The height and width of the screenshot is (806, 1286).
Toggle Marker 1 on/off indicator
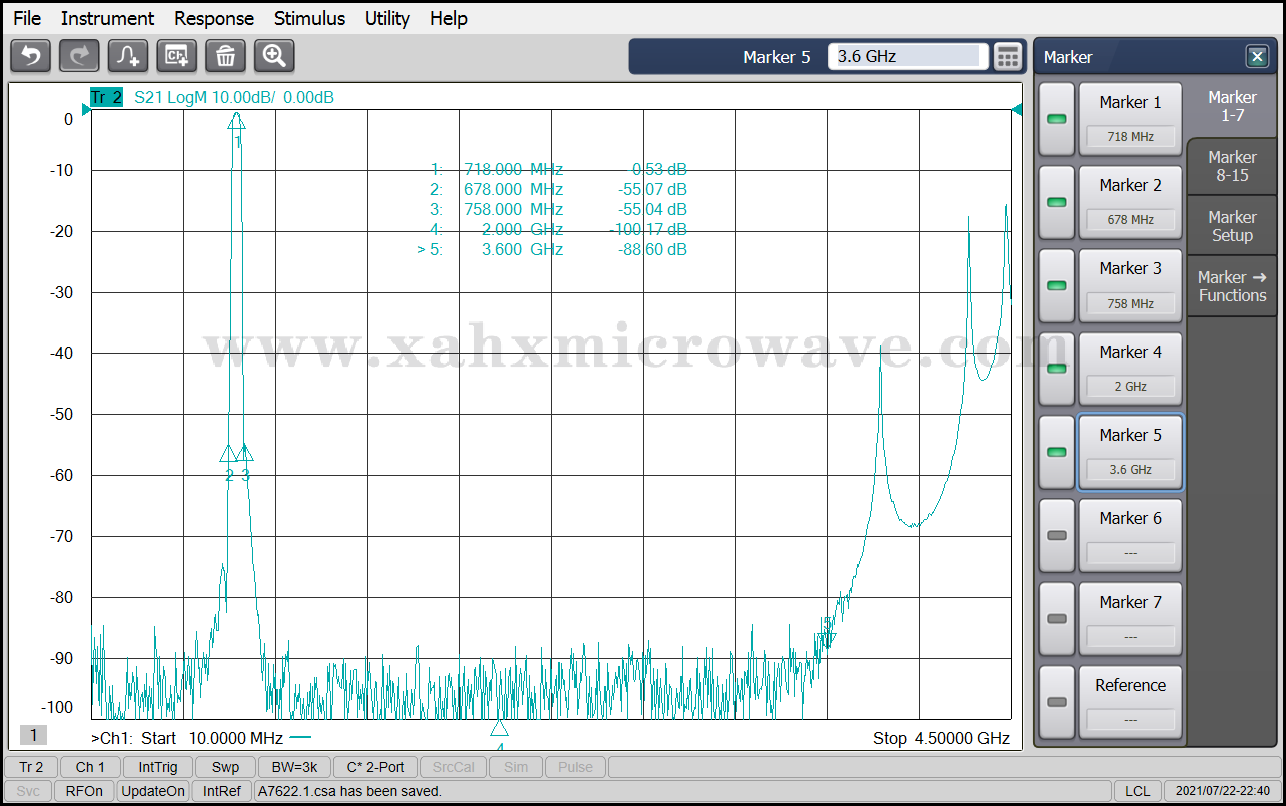[1056, 119]
